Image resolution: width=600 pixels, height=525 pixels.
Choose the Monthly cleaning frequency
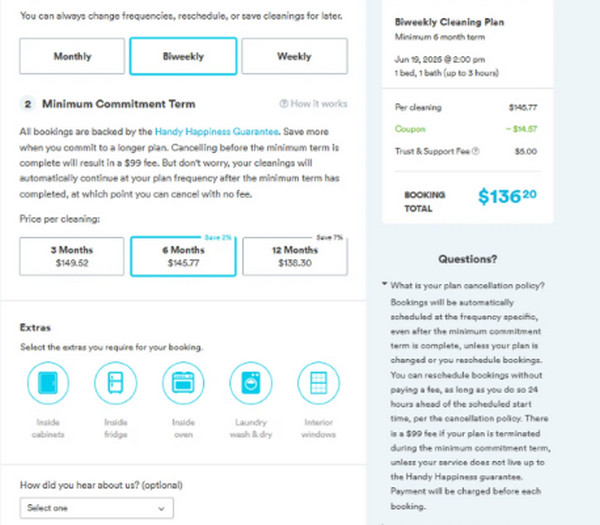(x=72, y=57)
